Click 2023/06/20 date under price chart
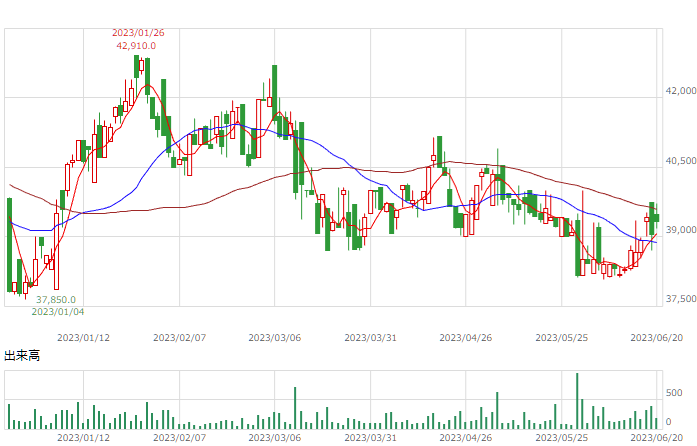Image resolution: width=697 pixels, height=446 pixels. coord(657,338)
